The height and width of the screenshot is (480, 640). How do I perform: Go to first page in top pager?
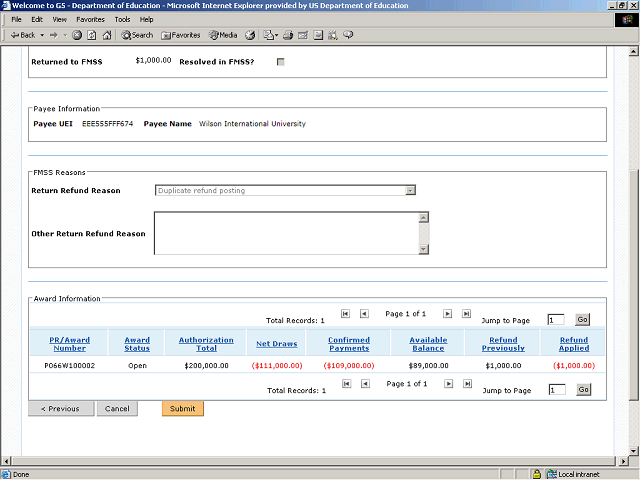(x=346, y=313)
